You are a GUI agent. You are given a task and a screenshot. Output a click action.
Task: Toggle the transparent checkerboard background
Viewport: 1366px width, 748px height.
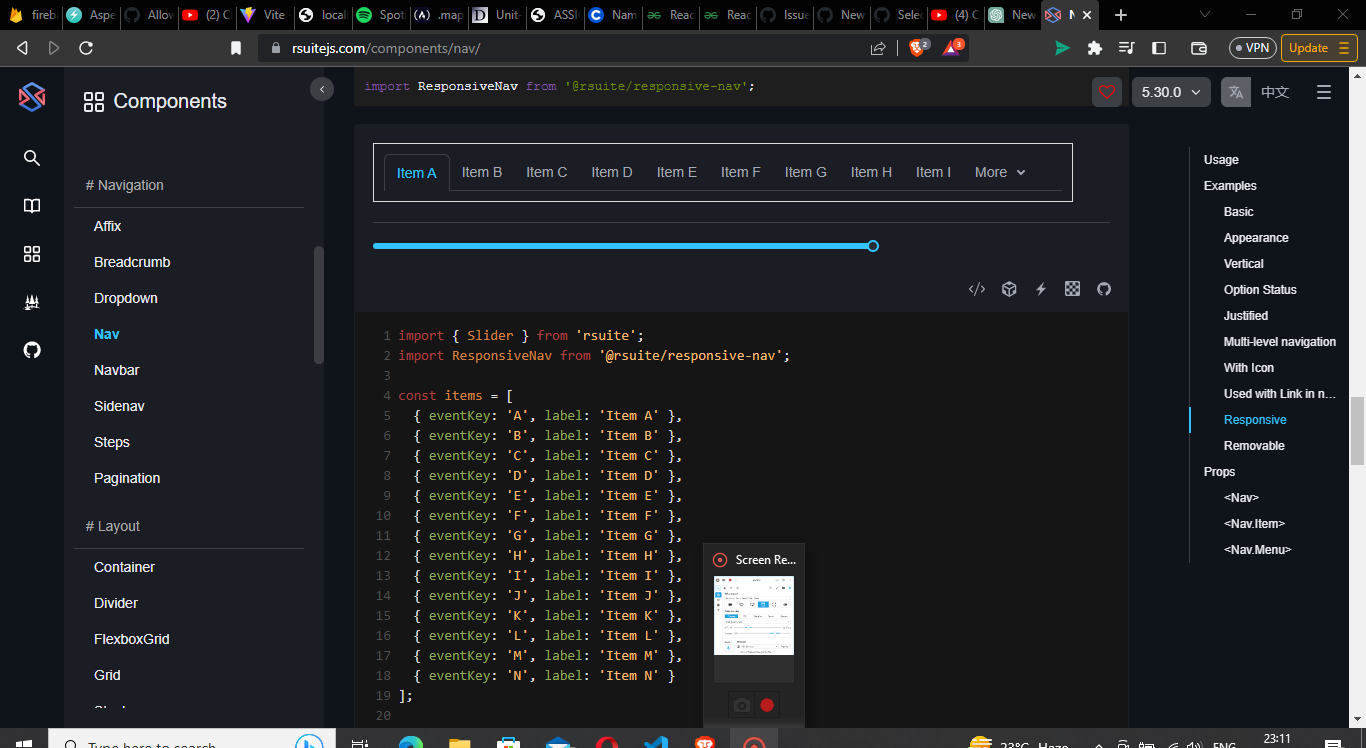(x=1072, y=289)
